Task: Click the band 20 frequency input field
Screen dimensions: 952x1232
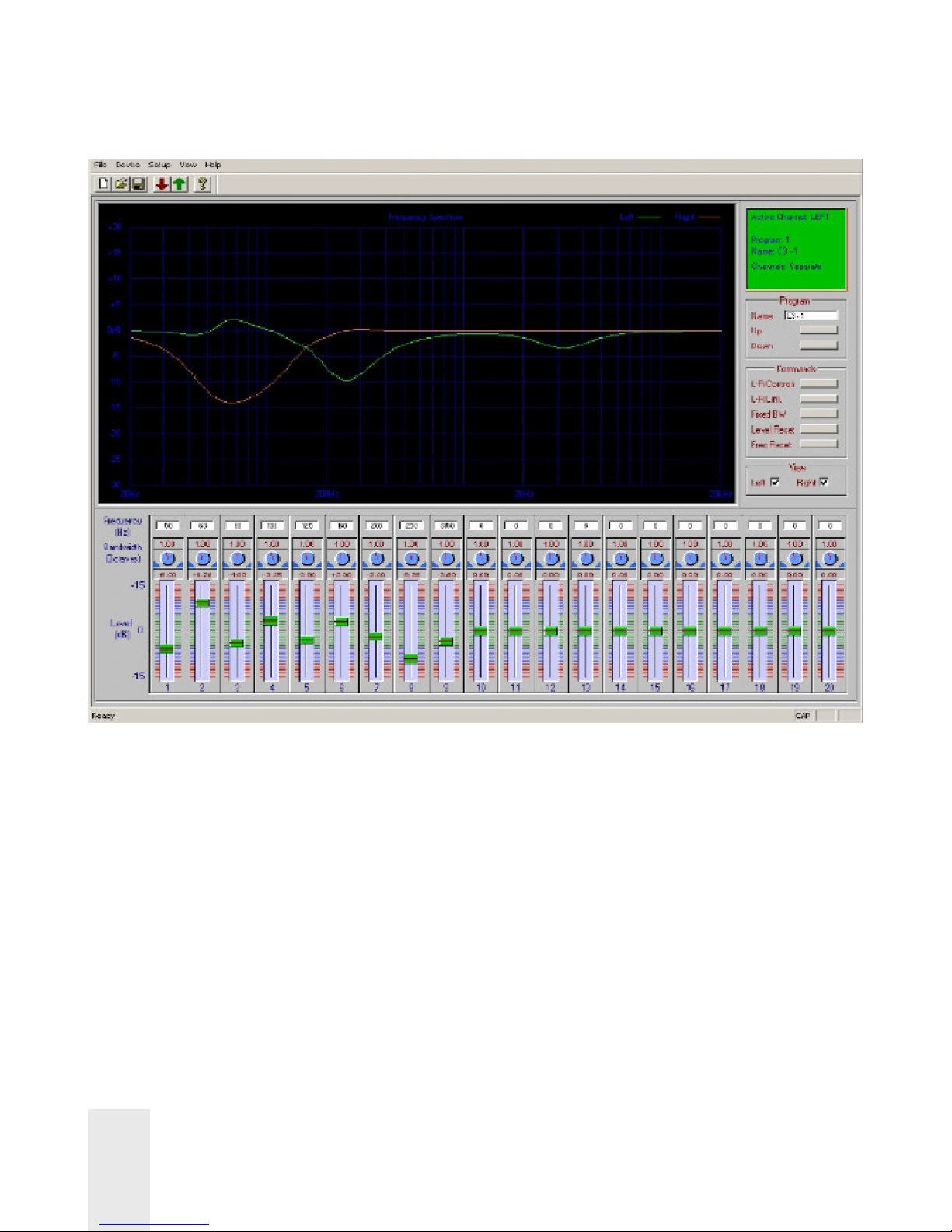Action: pyautogui.click(x=829, y=525)
